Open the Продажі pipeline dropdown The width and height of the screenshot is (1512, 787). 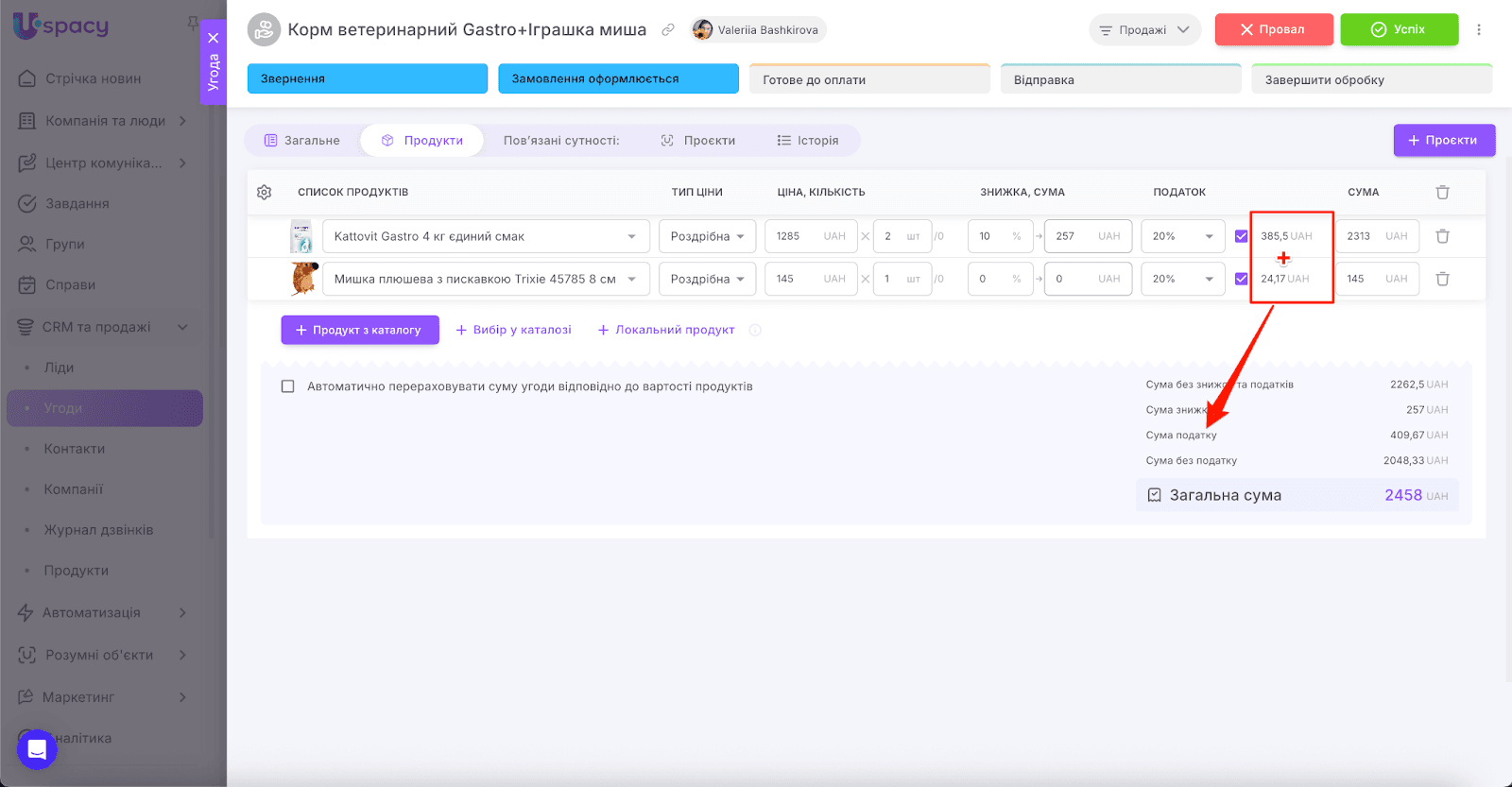pyautogui.click(x=1144, y=30)
